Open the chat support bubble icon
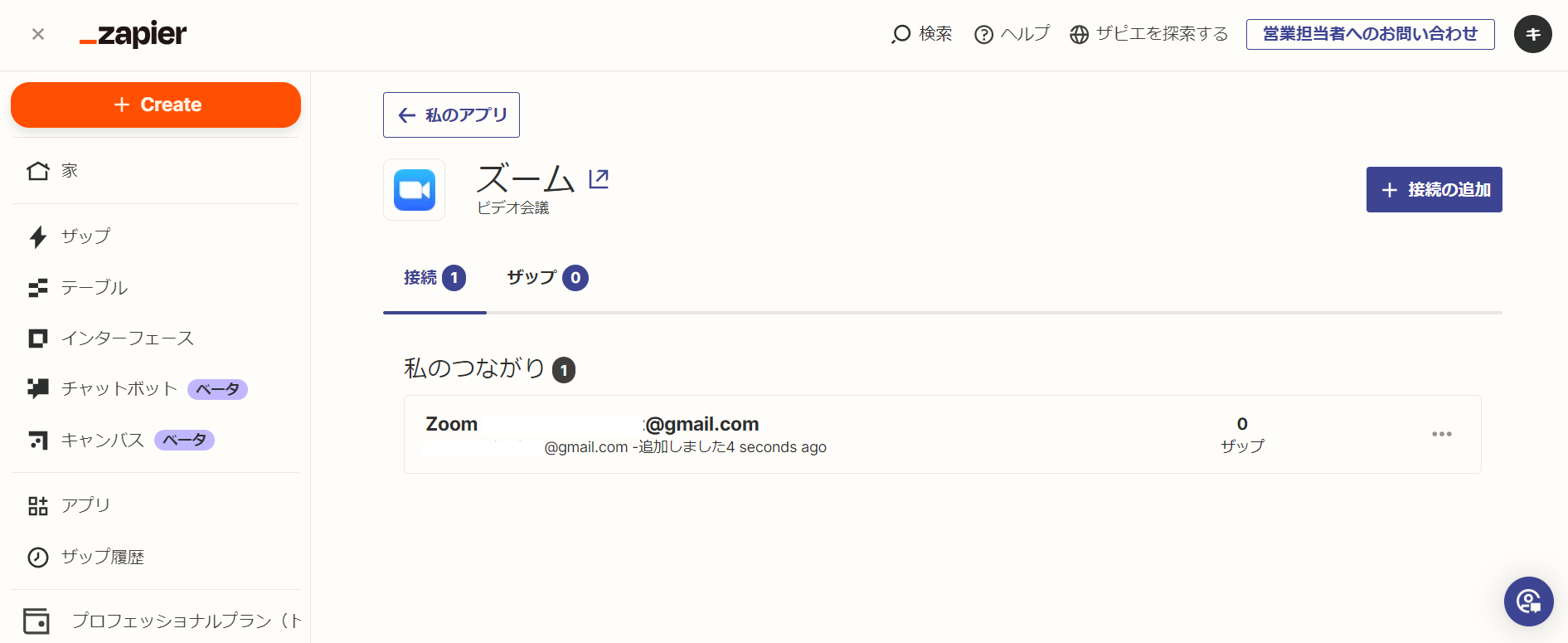 [1528, 602]
